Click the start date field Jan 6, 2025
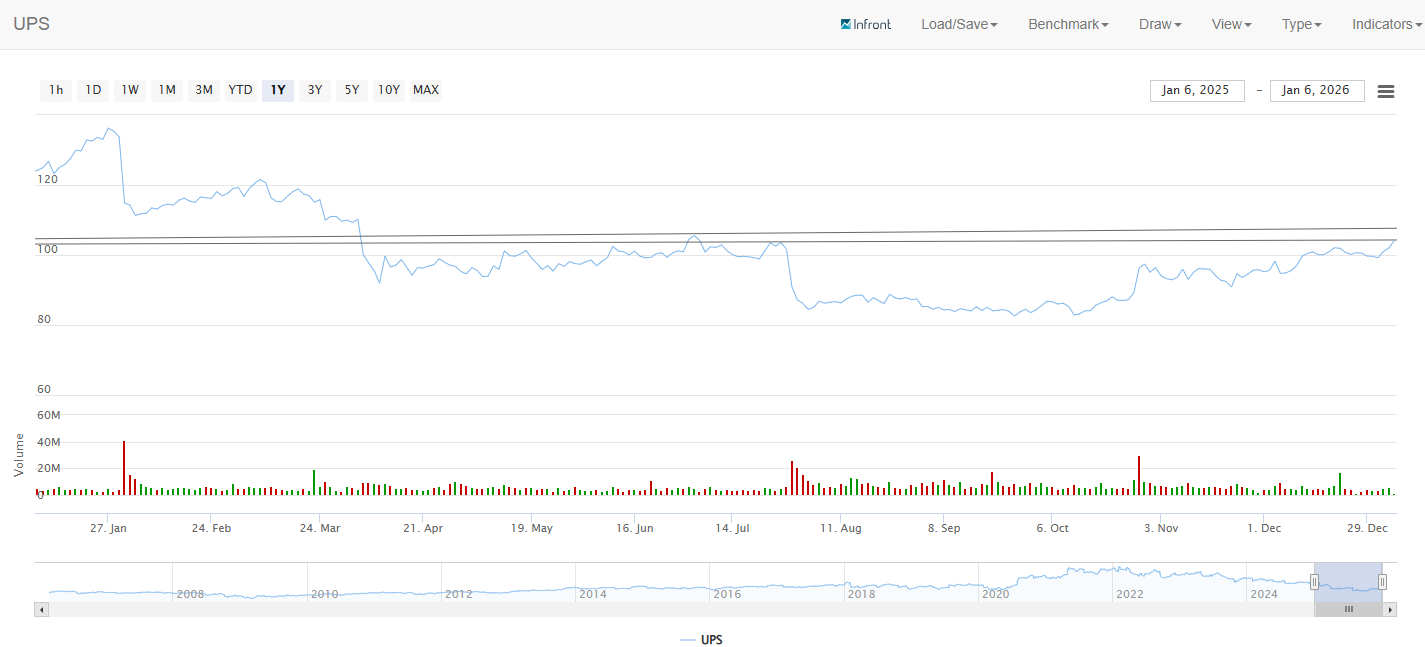Screen dimensions: 1425x647 coord(1197,90)
